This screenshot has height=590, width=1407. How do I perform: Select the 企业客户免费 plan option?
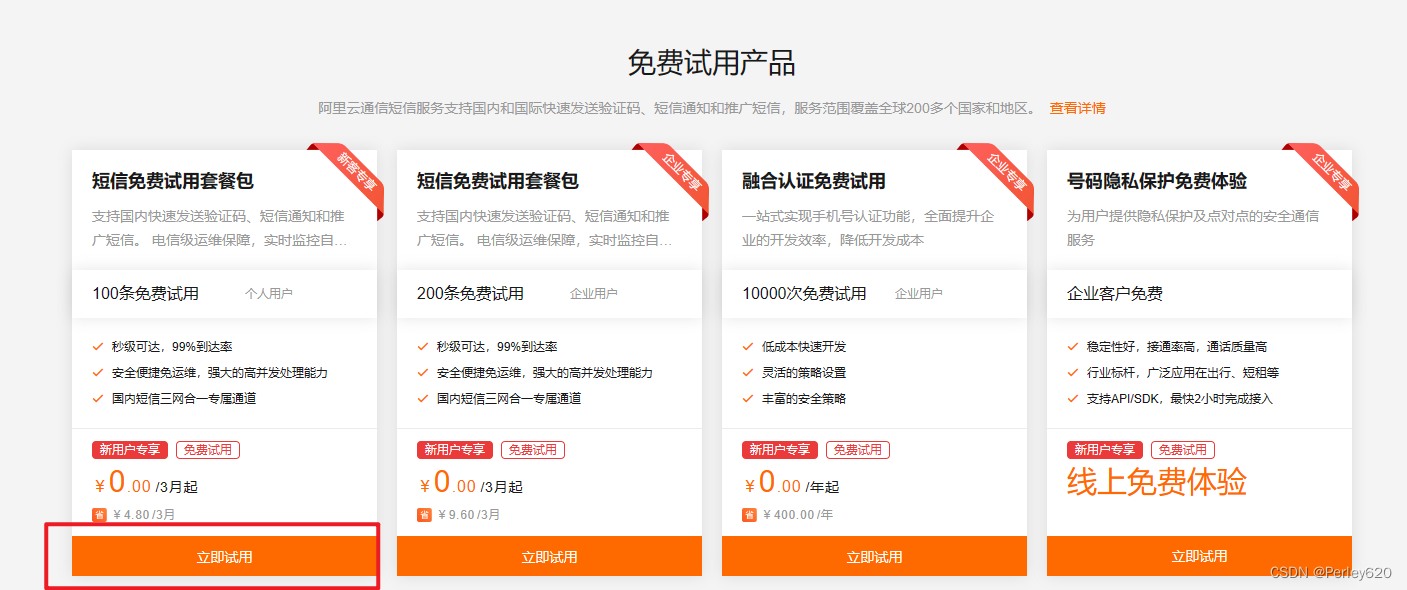[1199, 294]
